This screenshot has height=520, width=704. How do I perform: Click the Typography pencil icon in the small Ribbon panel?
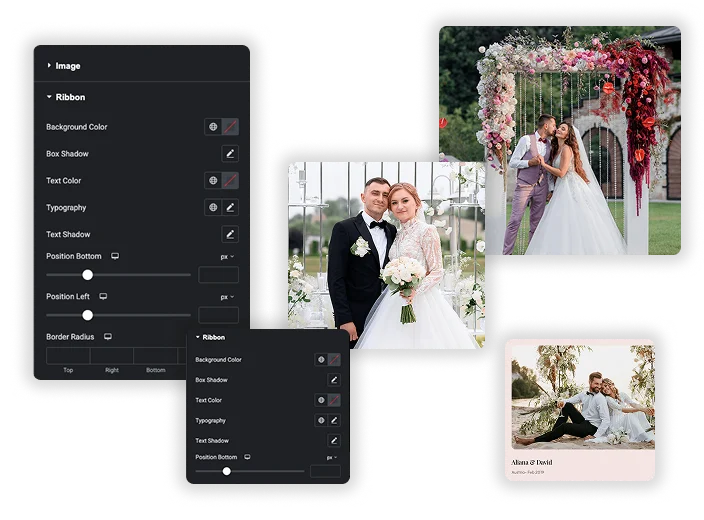334,420
